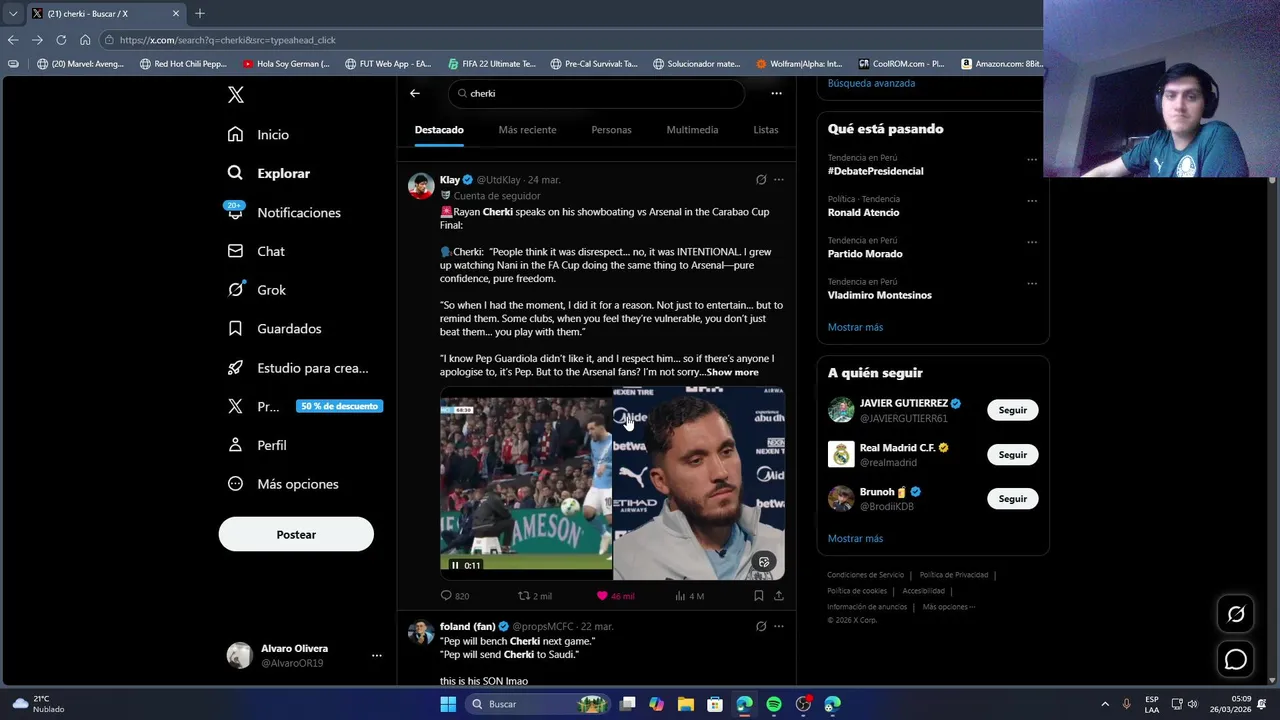View analytics of Klay's post (4 M)
The image size is (1280, 720).
pos(689,596)
